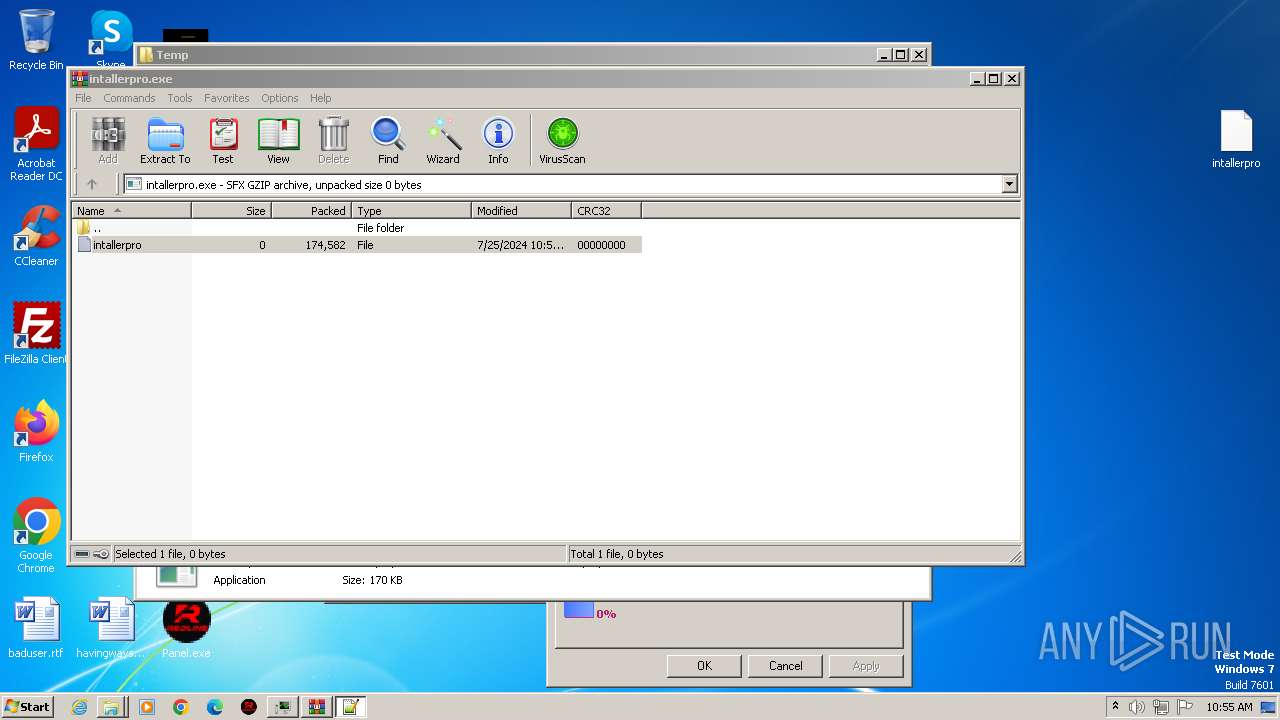Sort by the Modified column header
The image size is (1280, 720).
(522, 210)
